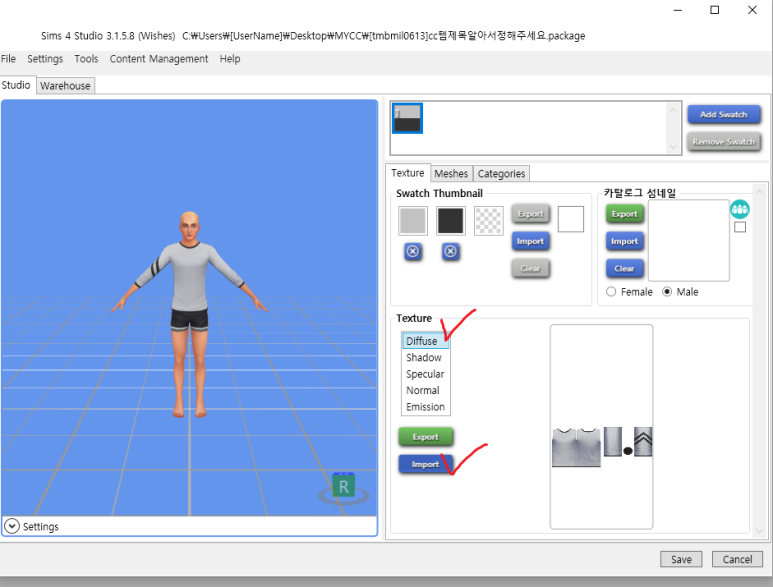Switch to the Warehouse tab

[x=65, y=86]
